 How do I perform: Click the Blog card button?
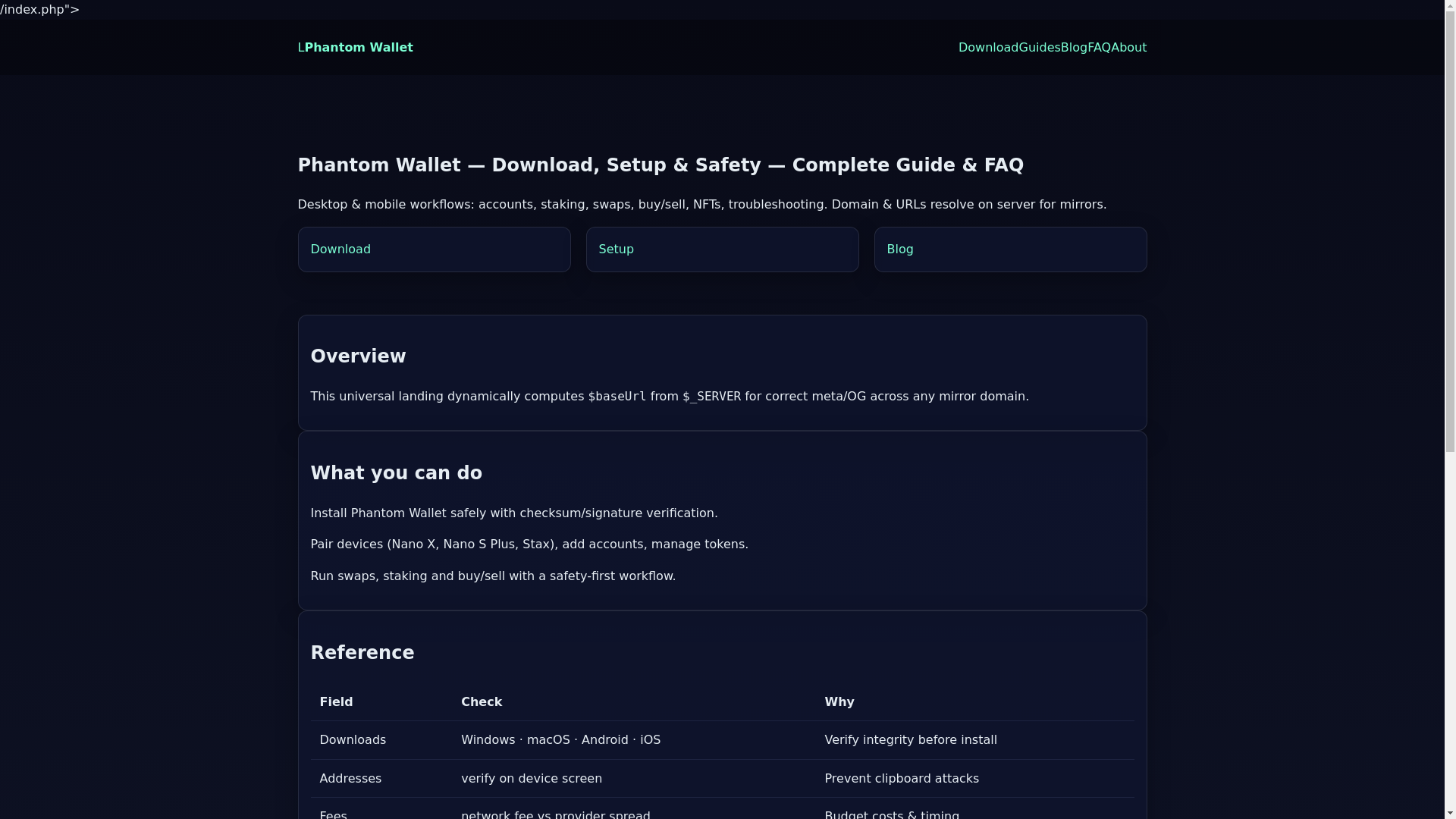click(x=1010, y=249)
